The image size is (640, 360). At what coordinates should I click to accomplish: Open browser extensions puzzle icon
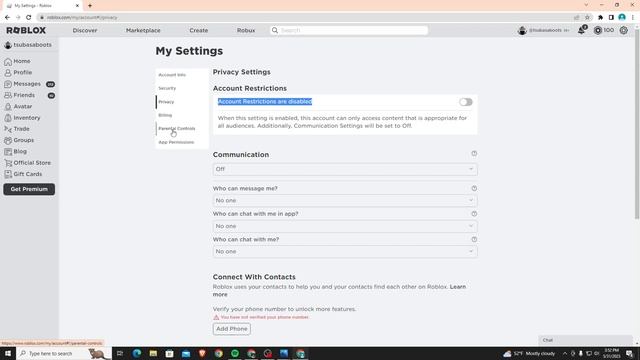click(600, 18)
